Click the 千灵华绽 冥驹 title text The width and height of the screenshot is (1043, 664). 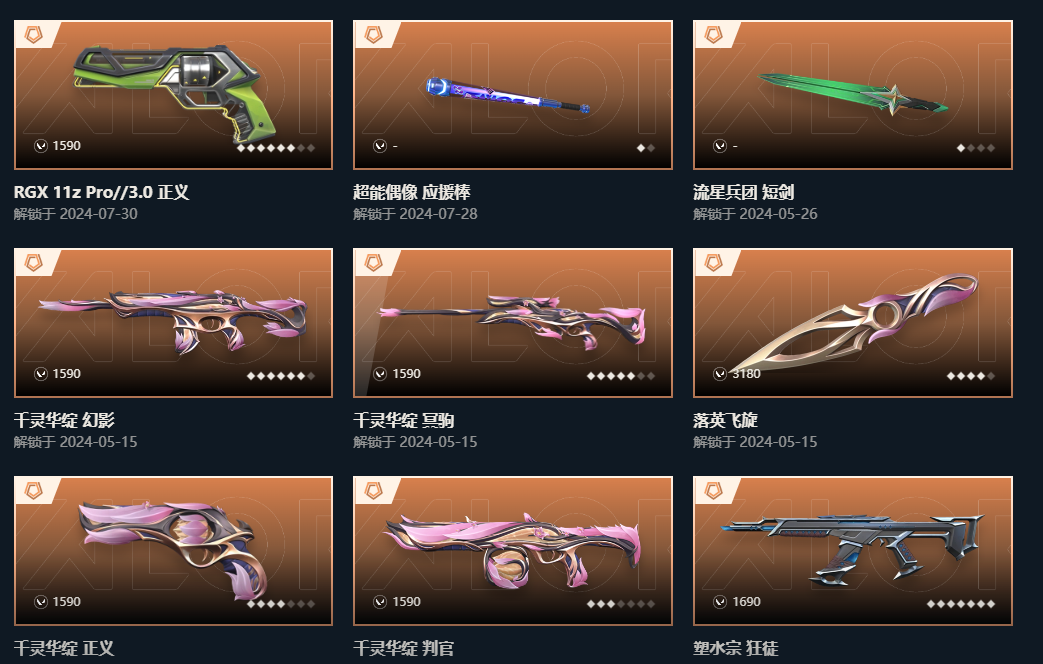click(404, 420)
